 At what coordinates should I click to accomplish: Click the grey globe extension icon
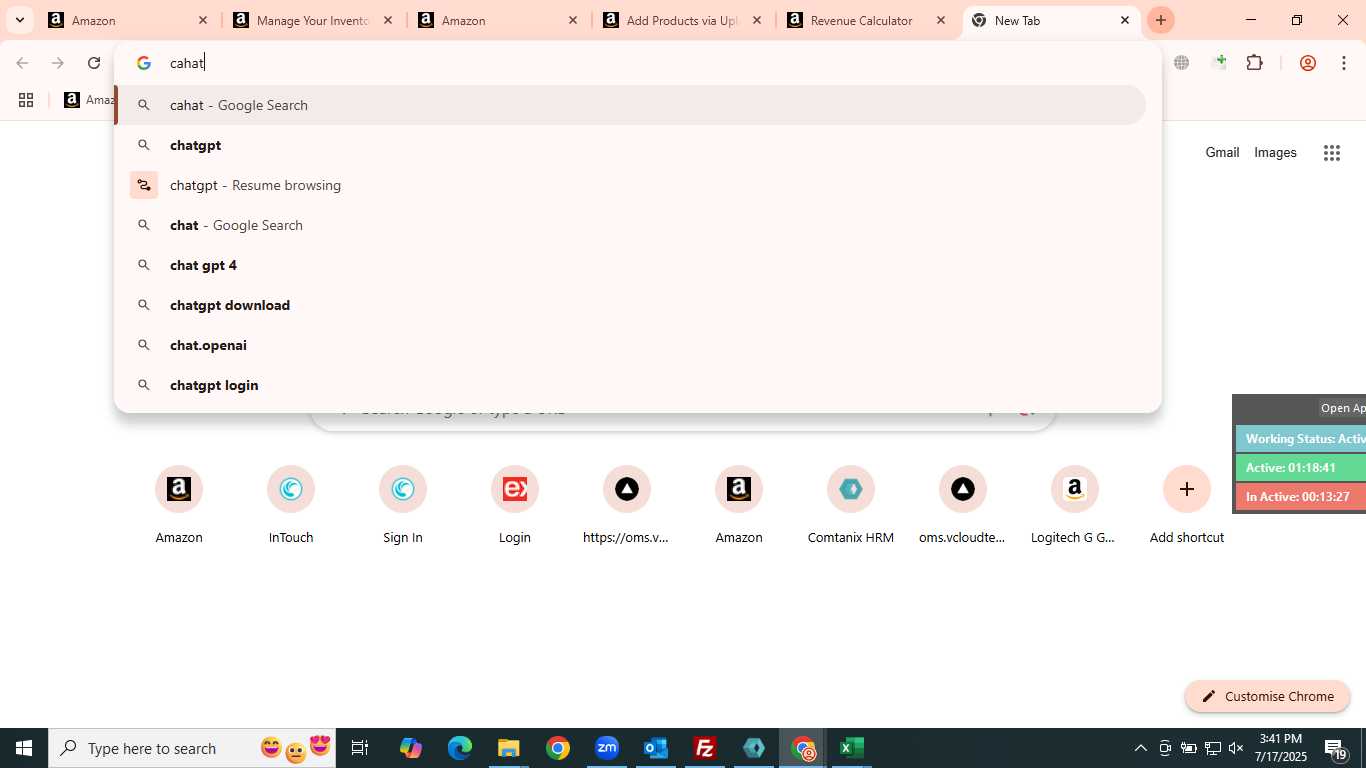(x=1182, y=63)
